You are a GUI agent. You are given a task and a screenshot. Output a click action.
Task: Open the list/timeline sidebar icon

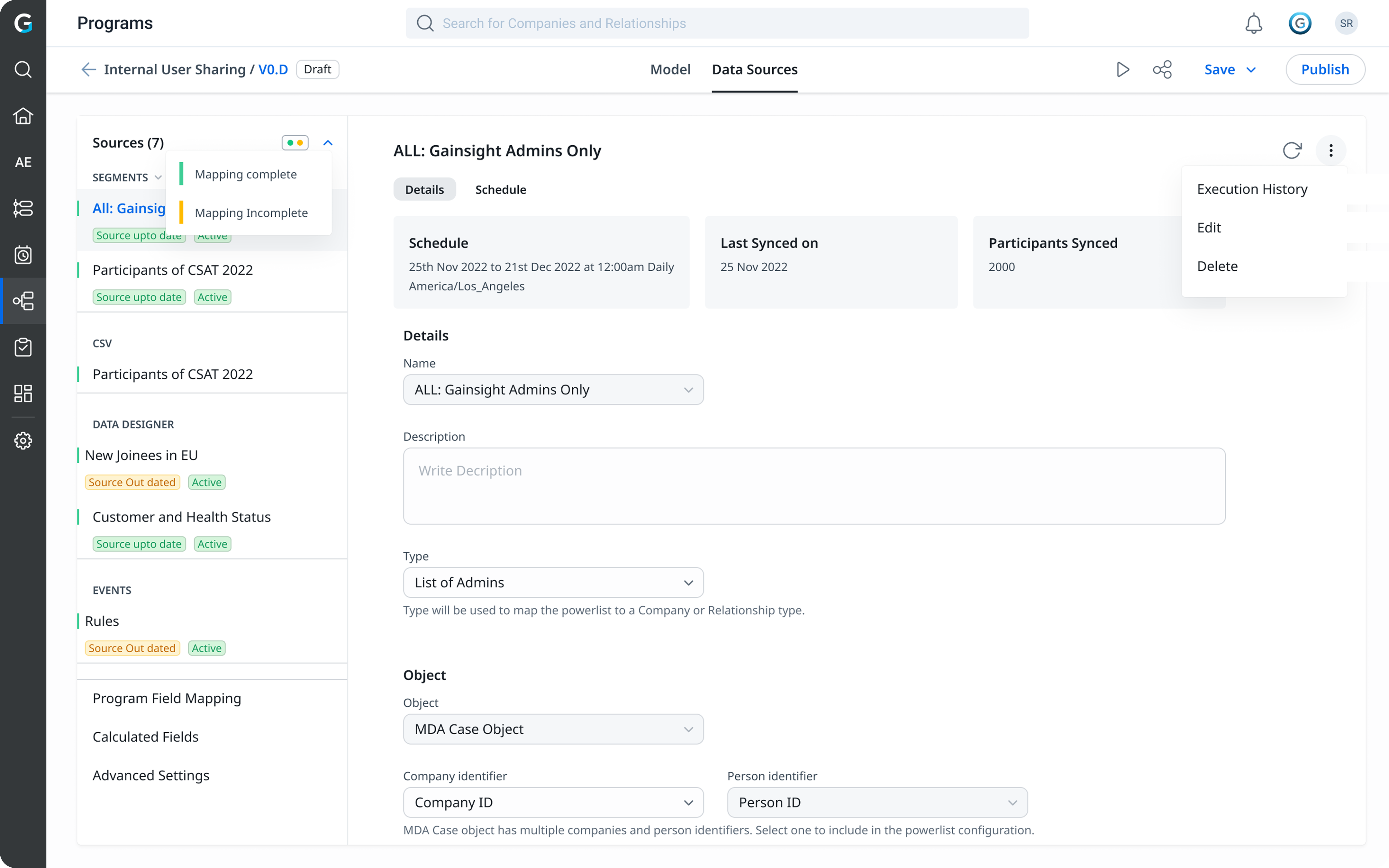(x=23, y=208)
